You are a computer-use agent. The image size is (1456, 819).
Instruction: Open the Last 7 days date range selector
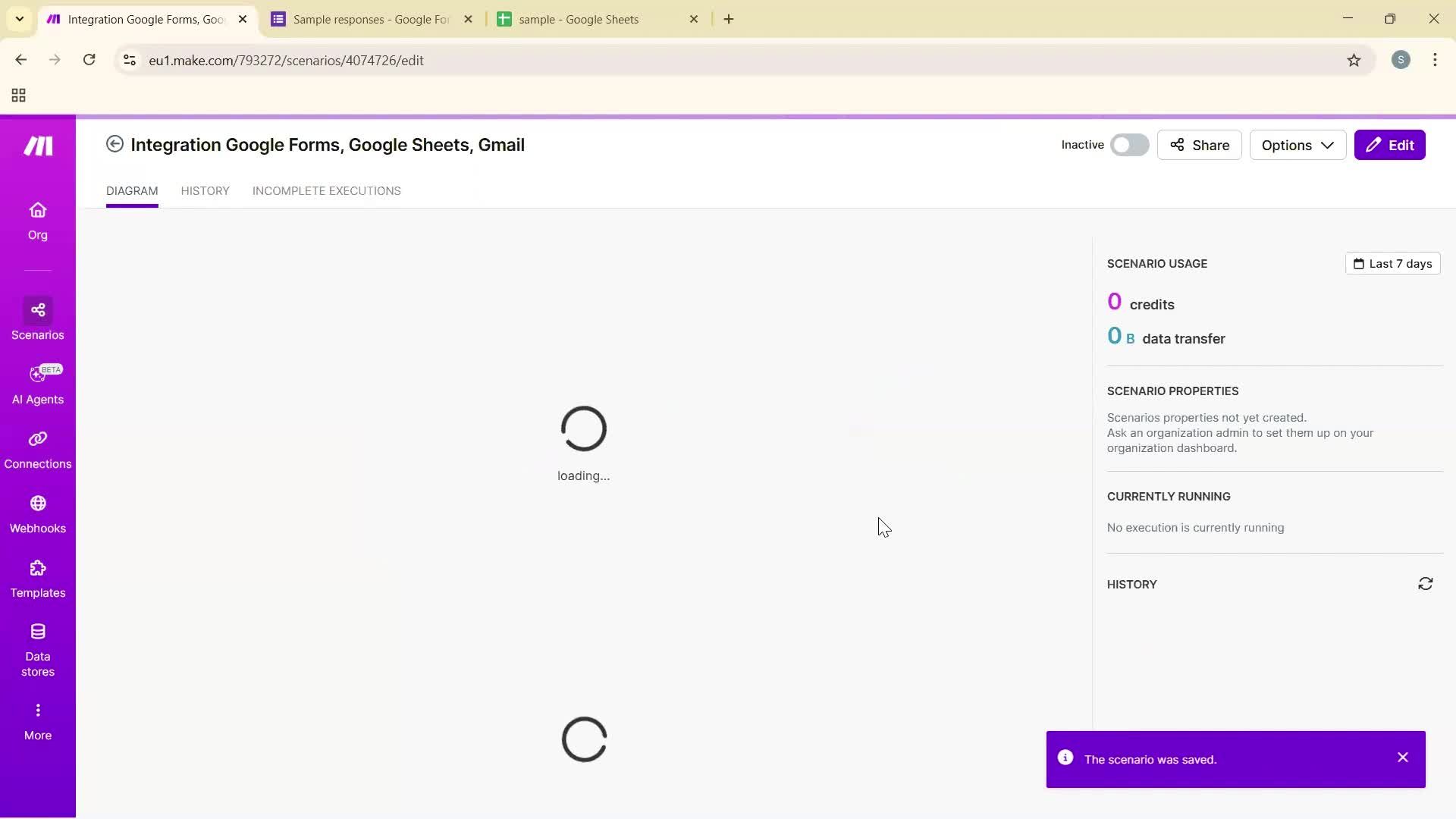pos(1392,263)
